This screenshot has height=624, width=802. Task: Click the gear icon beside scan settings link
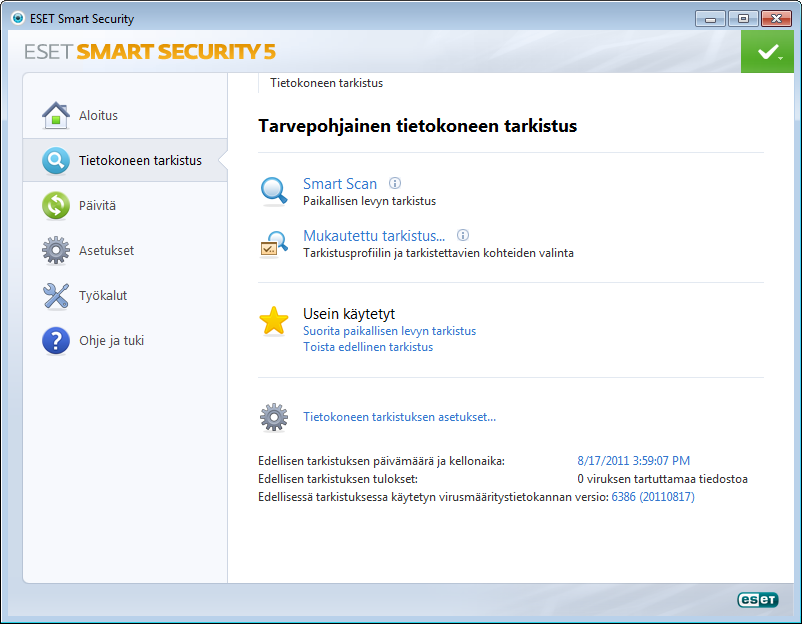[274, 417]
